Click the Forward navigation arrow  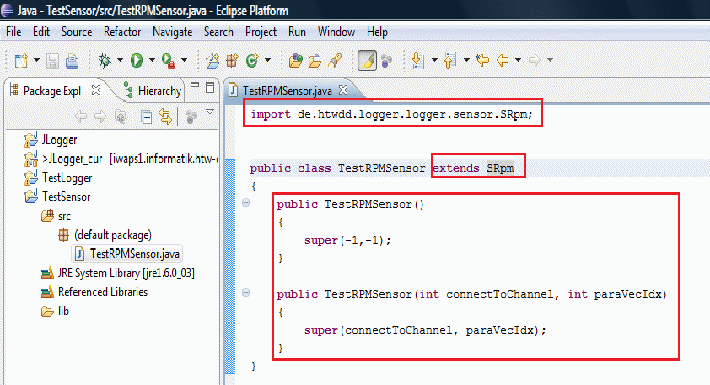535,60
